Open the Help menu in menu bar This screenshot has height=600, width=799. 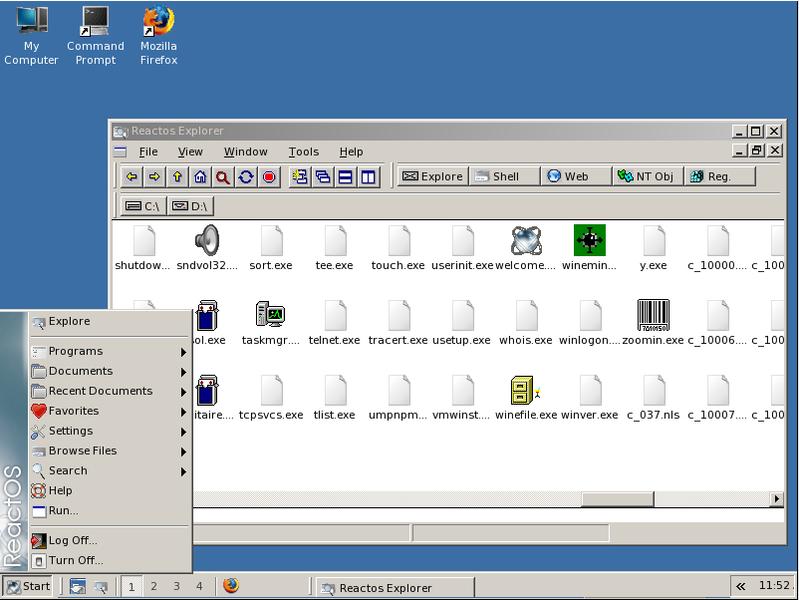coord(351,152)
